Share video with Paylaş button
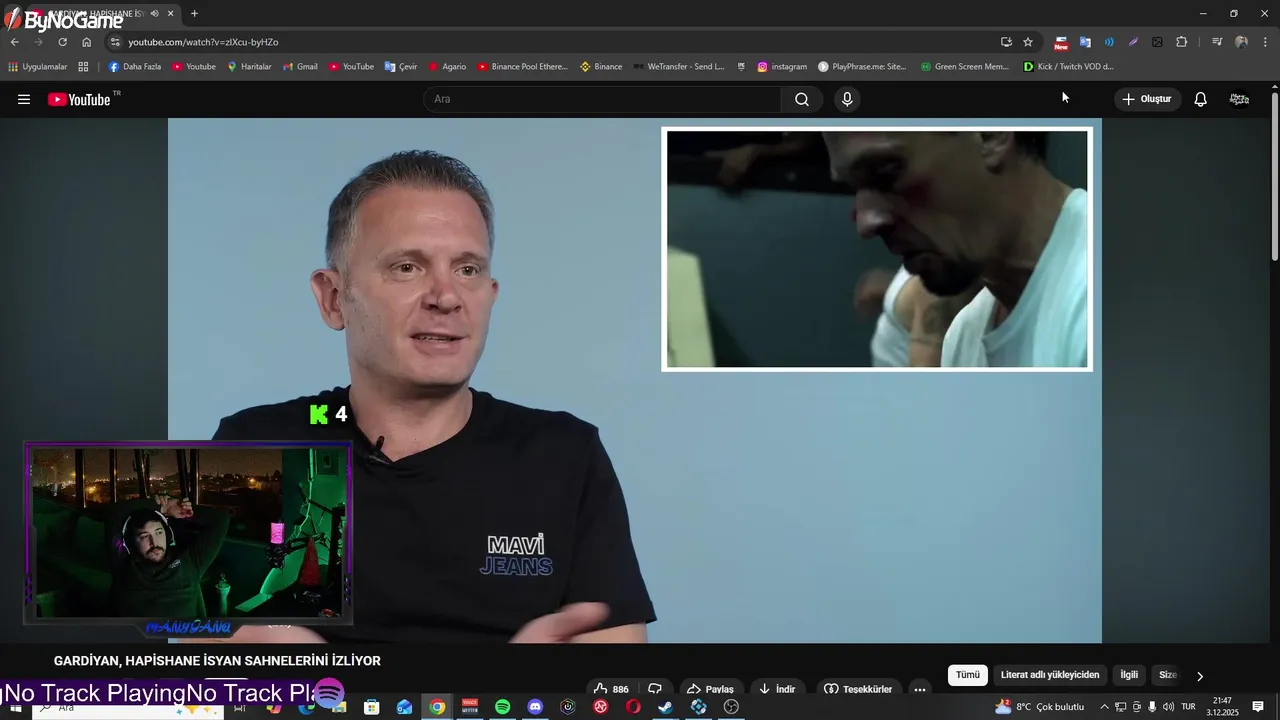This screenshot has height=720, width=1280. (x=710, y=689)
